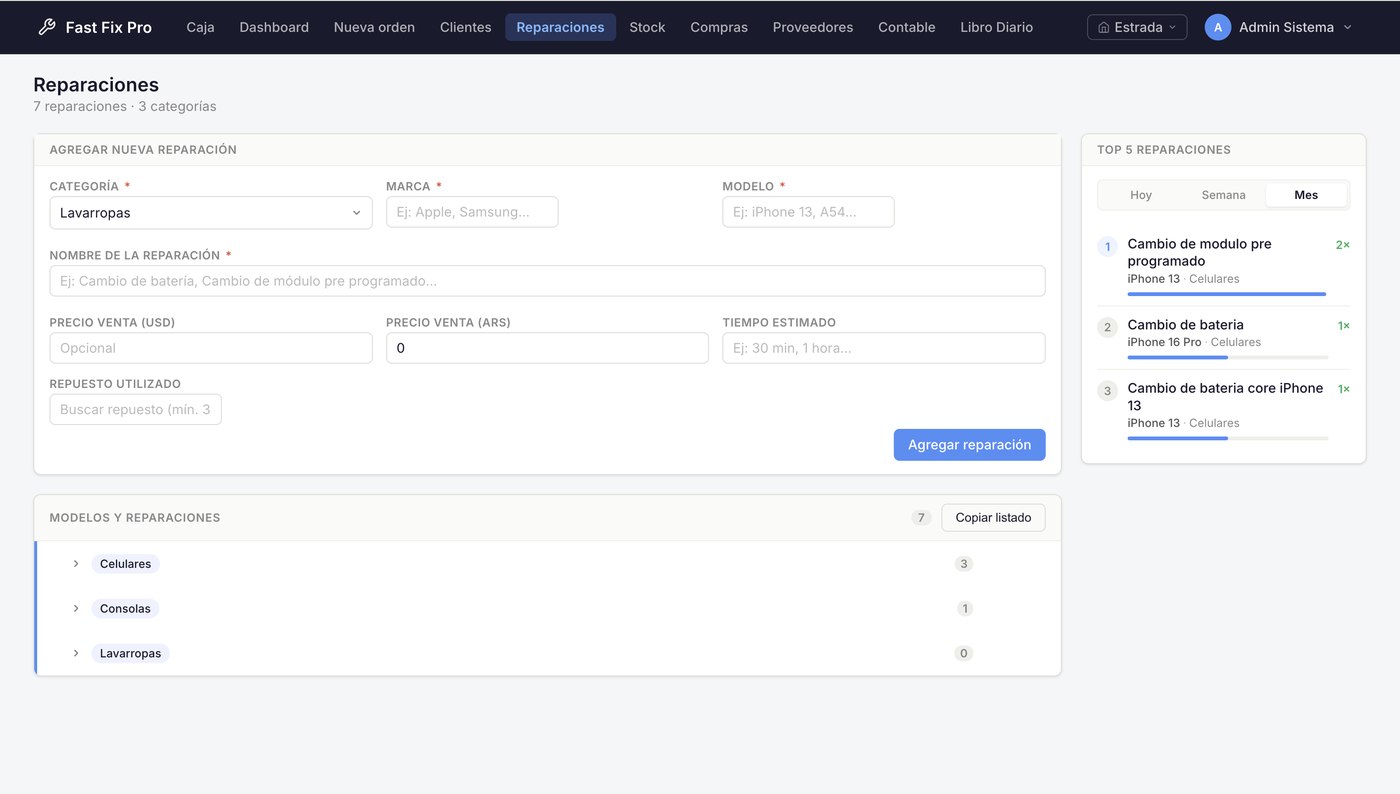Click the Copiar listado button
Screen dimensions: 1400x794
pos(993,517)
